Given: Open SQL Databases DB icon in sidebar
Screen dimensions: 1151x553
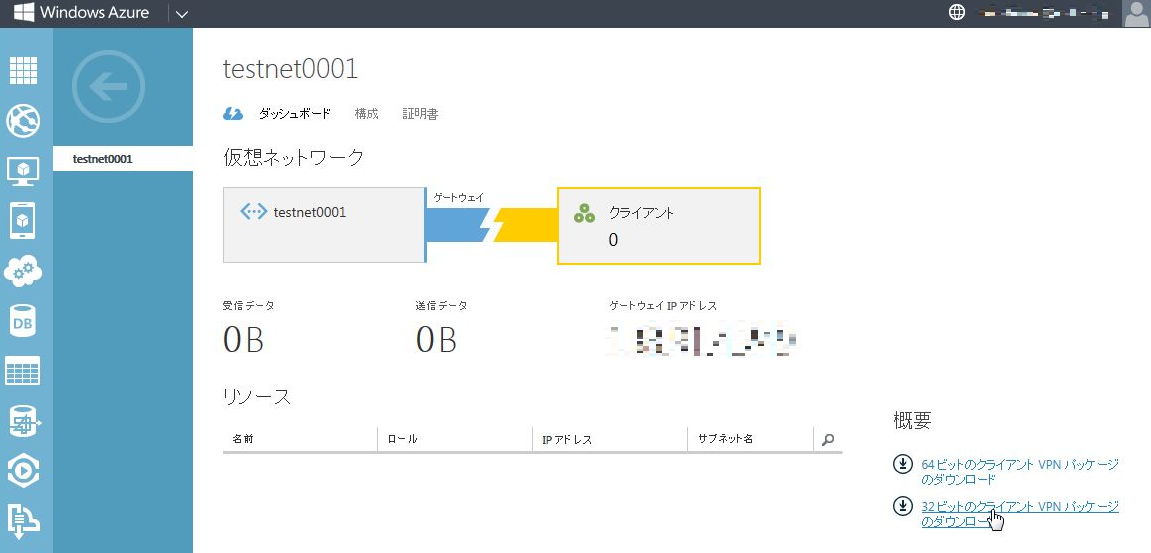Looking at the screenshot, I should 23,322.
